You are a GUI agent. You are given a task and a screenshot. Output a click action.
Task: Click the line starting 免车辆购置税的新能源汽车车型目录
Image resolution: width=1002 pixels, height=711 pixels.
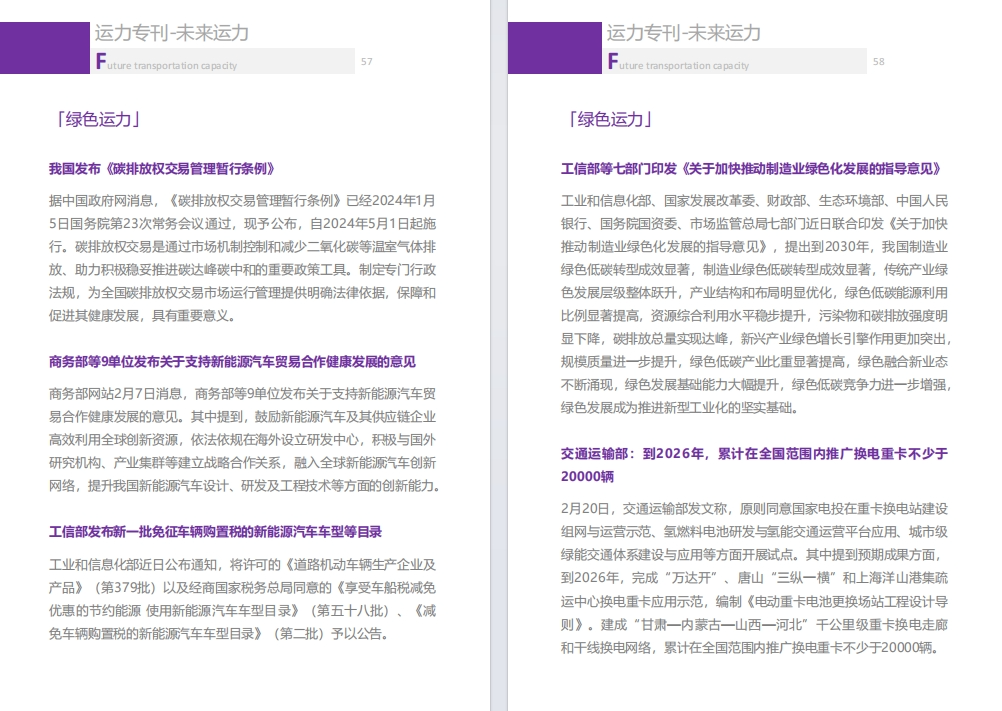click(219, 634)
